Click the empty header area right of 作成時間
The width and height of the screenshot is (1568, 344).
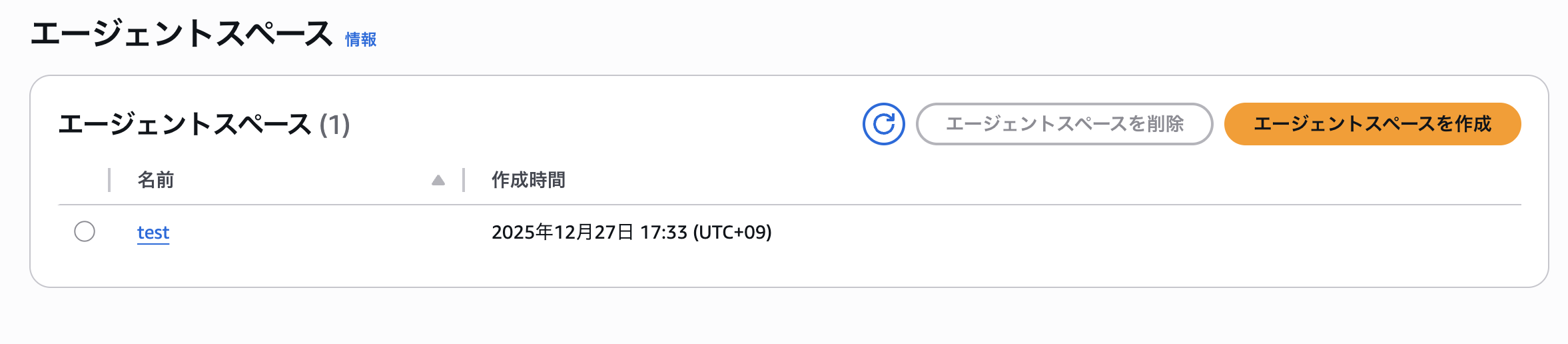[999, 180]
